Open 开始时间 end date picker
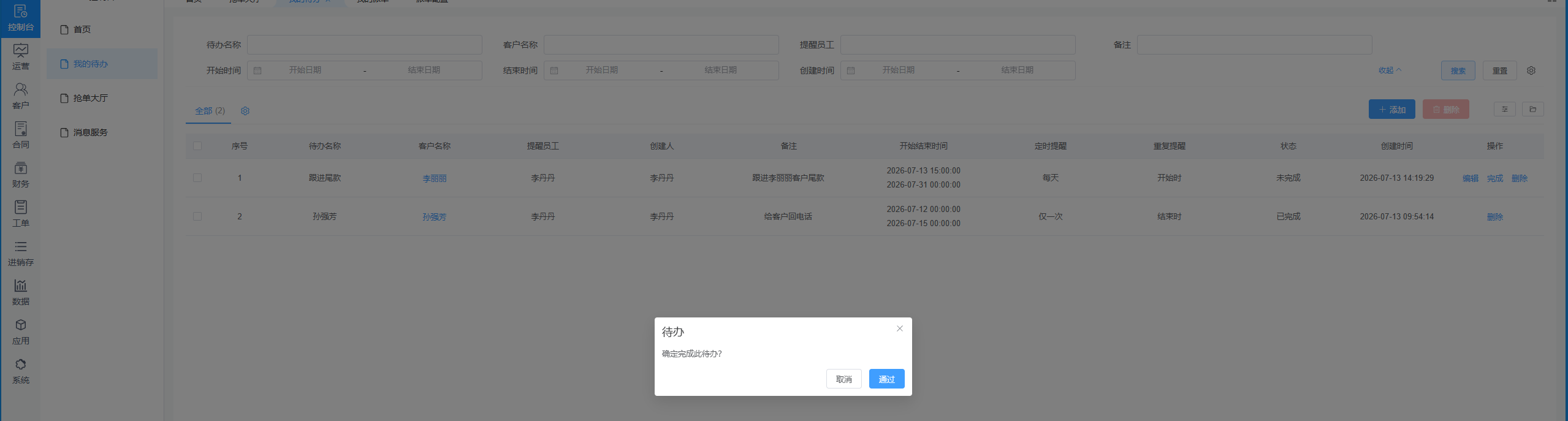The image size is (1568, 421). click(x=424, y=70)
